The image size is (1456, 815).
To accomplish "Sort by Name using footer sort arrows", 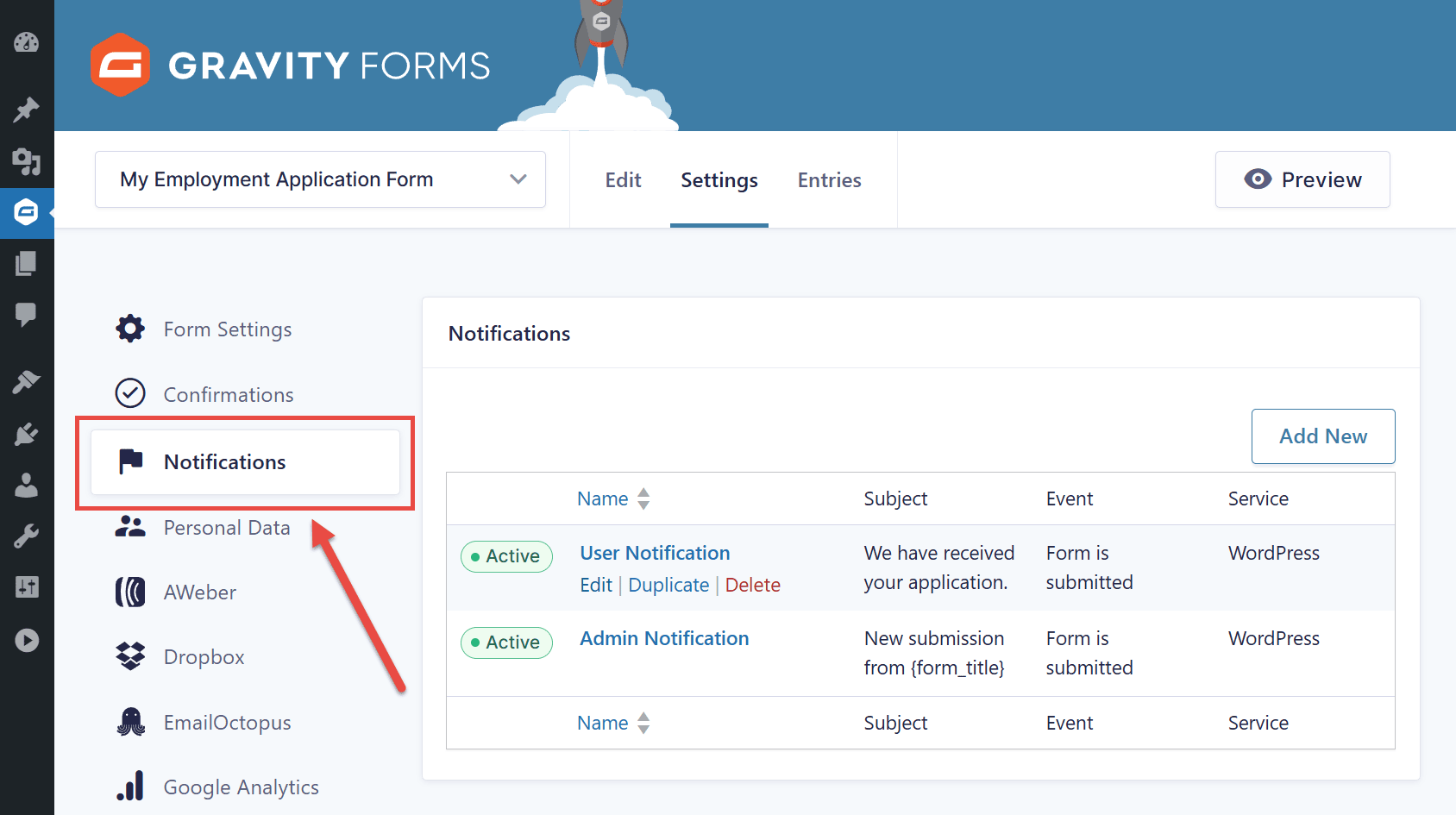I will 643,723.
